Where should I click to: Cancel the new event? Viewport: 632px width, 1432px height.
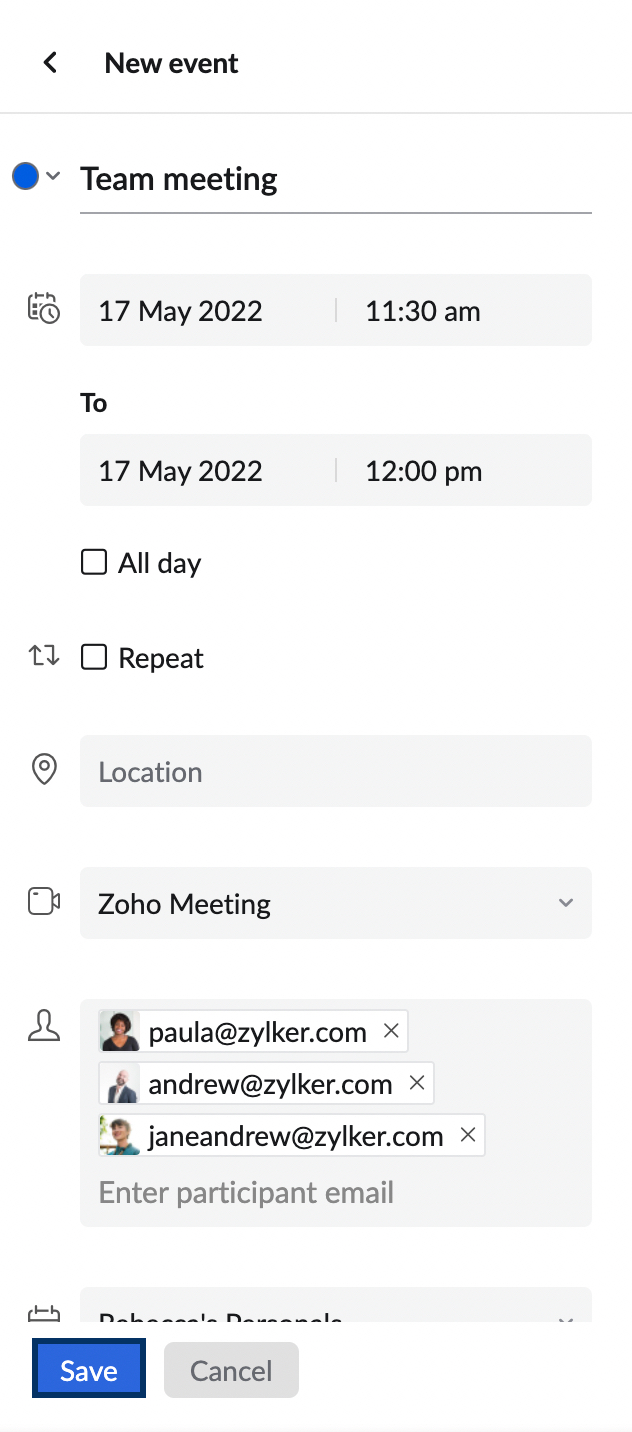[x=231, y=1370]
